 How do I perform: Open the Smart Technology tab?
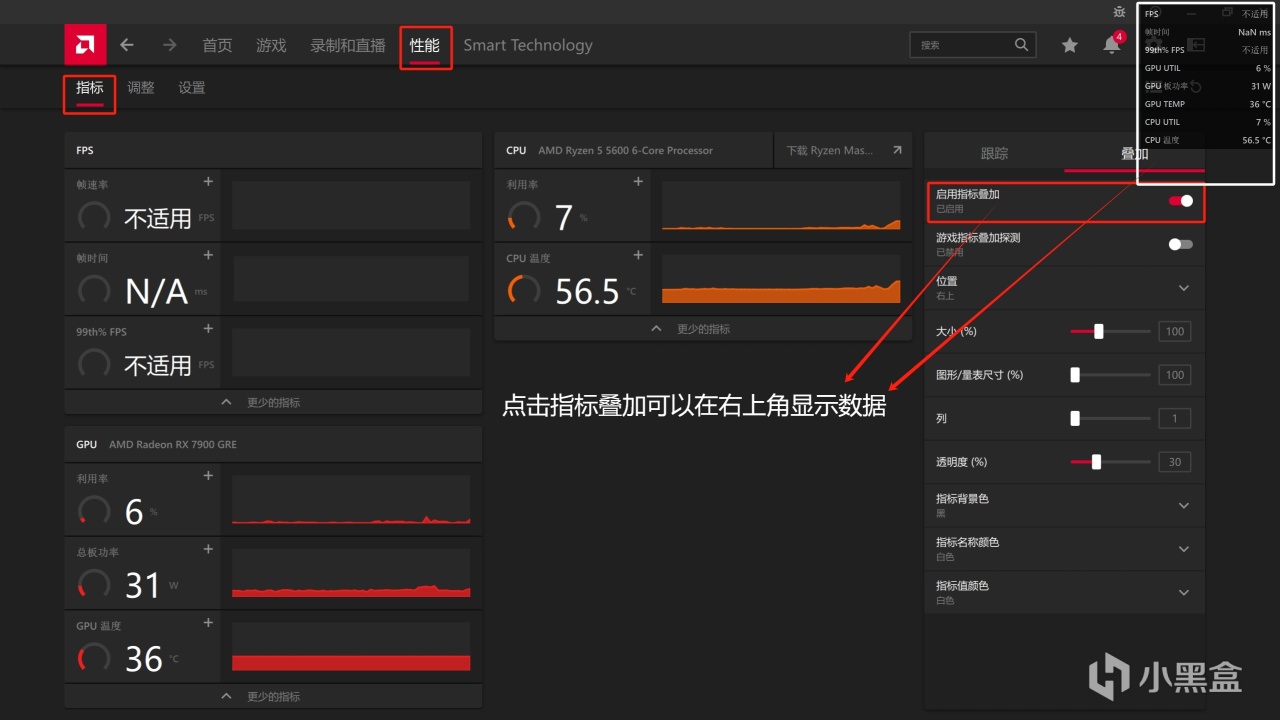528,45
